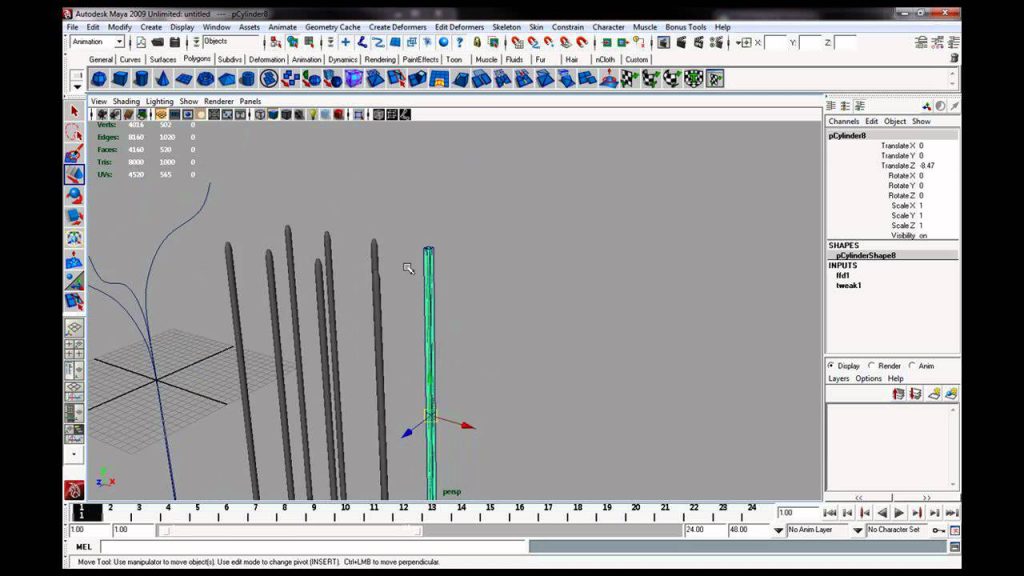Select the Render layer radio button
This screenshot has width=1024, height=576.
pyautogui.click(x=871, y=366)
